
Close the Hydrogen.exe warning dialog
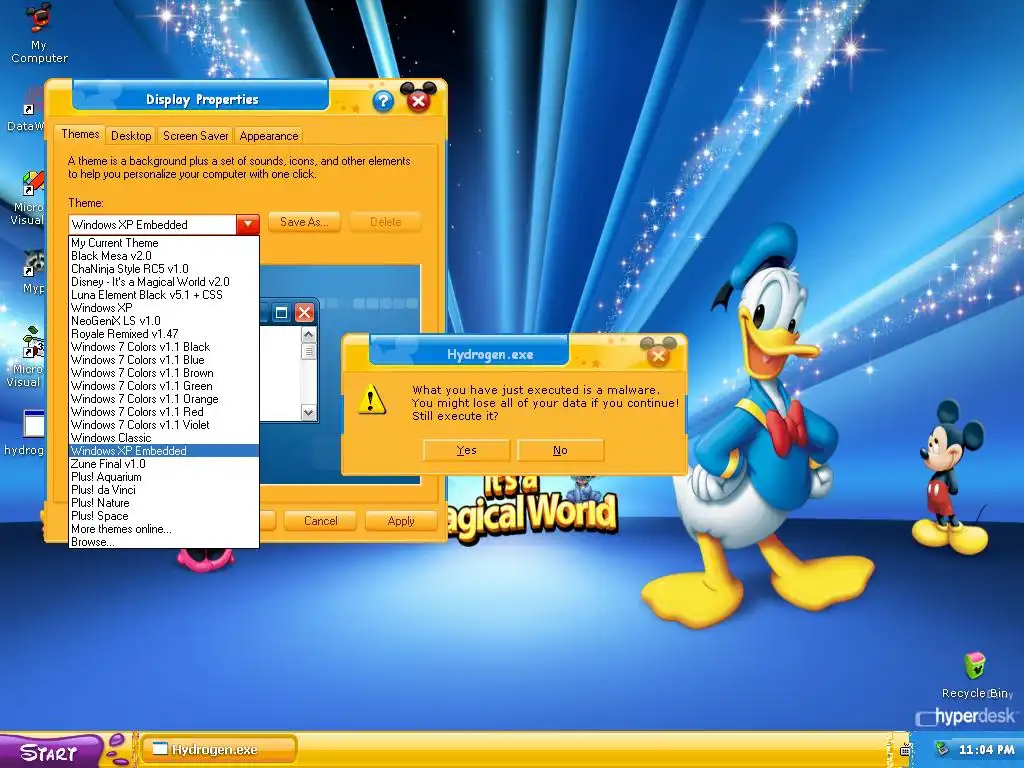658,355
